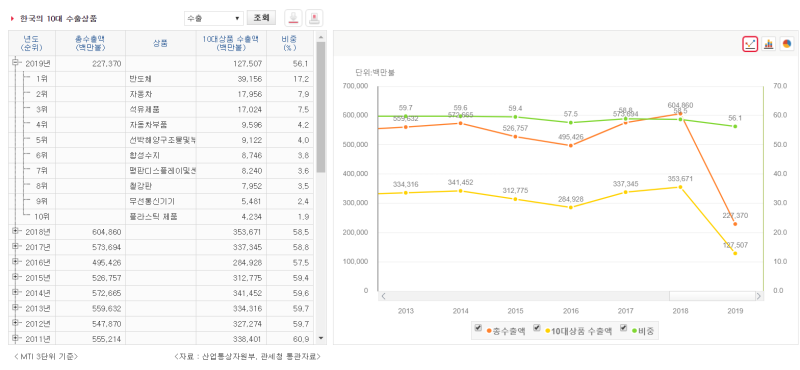
Task: Expand the 2013년 row
Action: point(15,308)
